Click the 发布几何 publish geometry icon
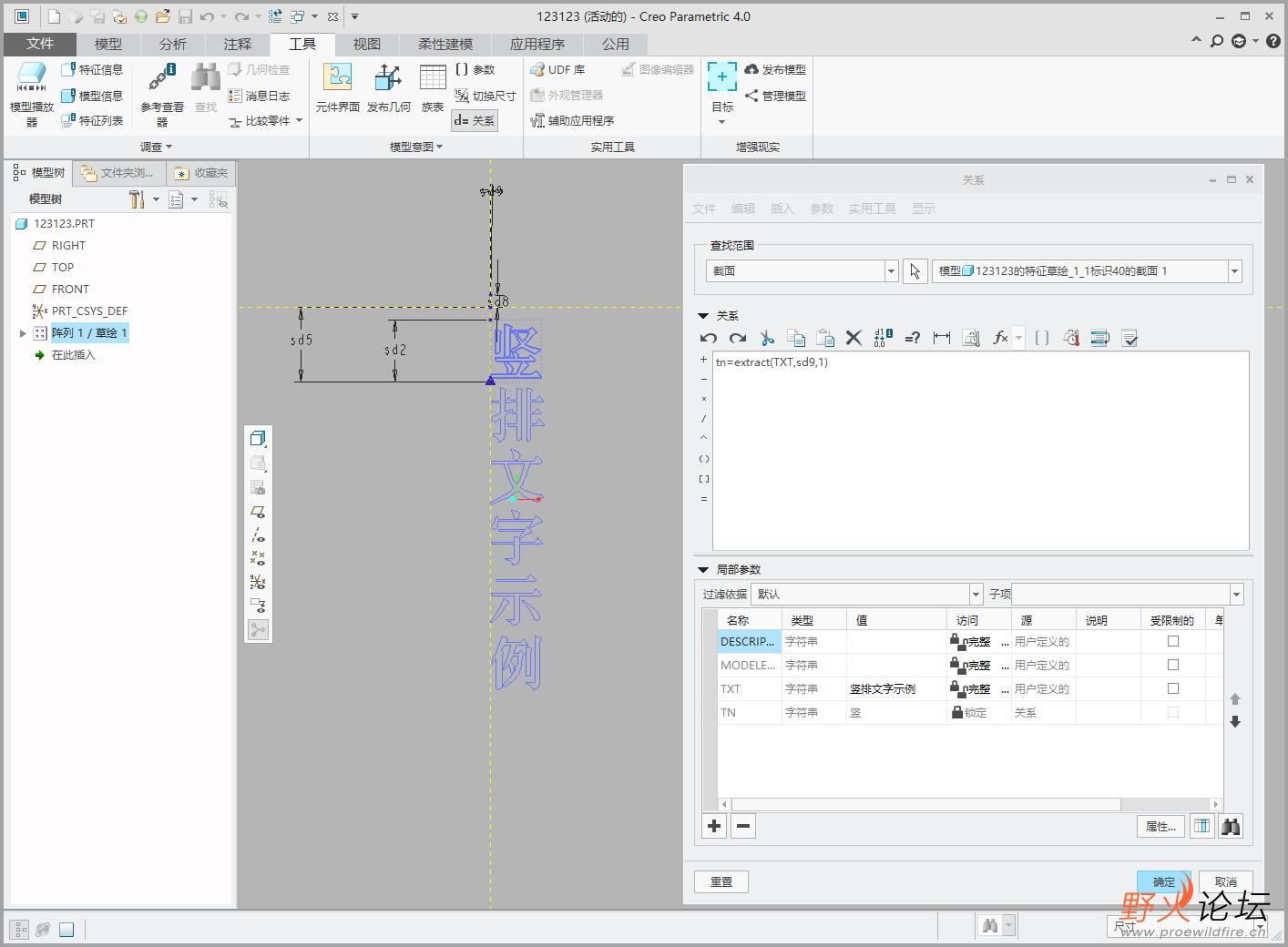The image size is (1288, 947). 389,88
